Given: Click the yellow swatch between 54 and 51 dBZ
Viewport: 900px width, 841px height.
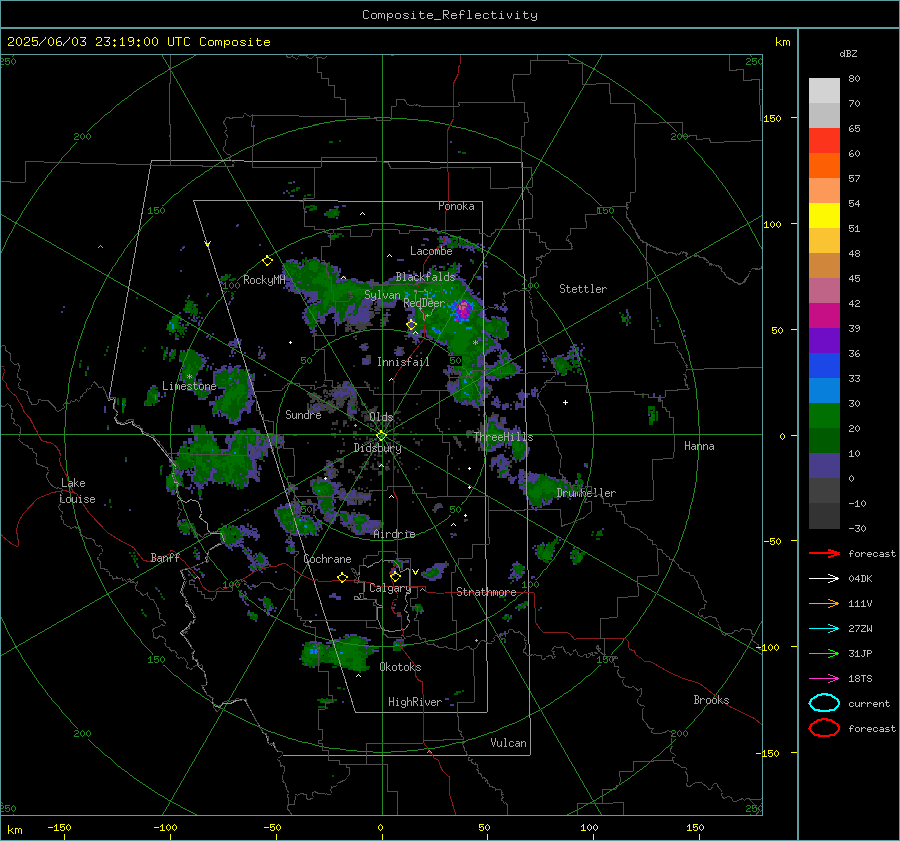Looking at the screenshot, I should pyautogui.click(x=824, y=215).
